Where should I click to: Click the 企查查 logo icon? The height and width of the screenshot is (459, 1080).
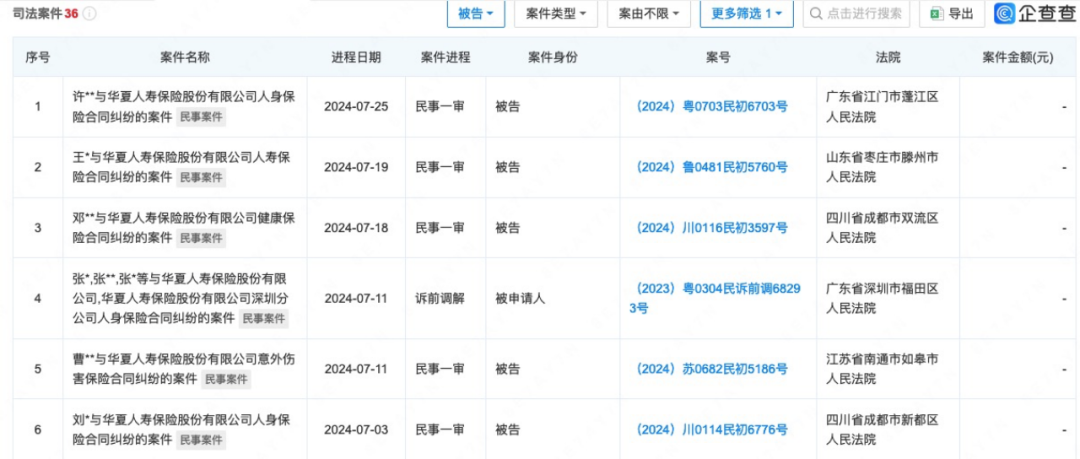pyautogui.click(x=1006, y=14)
